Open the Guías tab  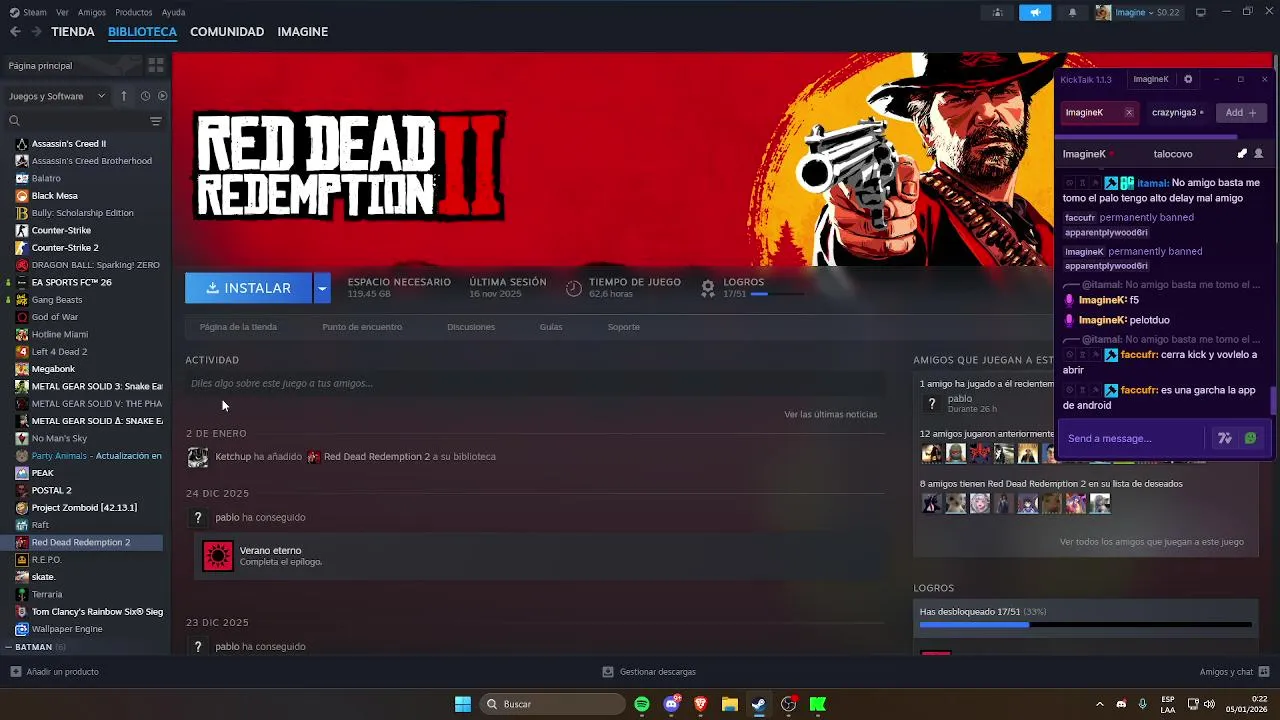click(x=551, y=327)
